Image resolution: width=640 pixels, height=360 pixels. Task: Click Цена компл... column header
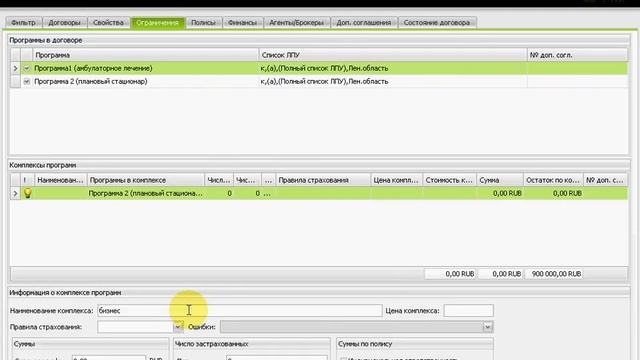pos(396,180)
